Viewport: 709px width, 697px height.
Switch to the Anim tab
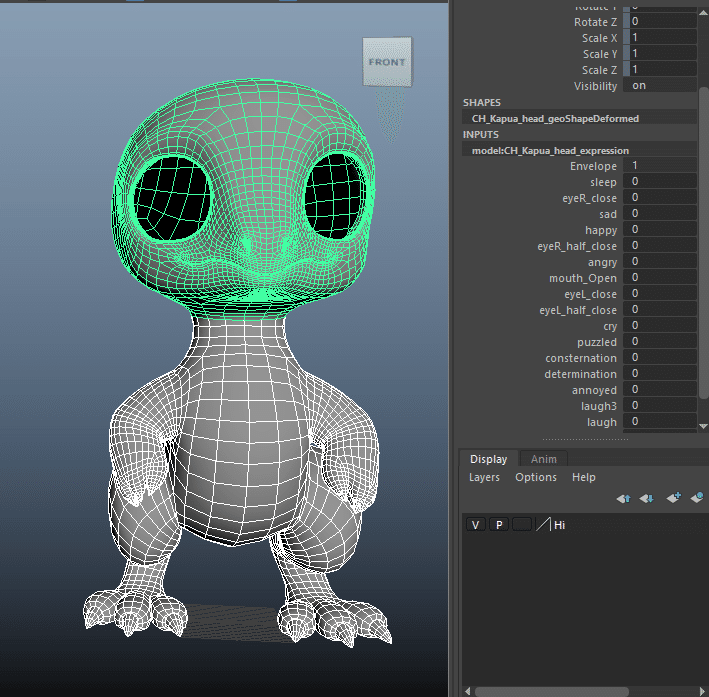543,459
